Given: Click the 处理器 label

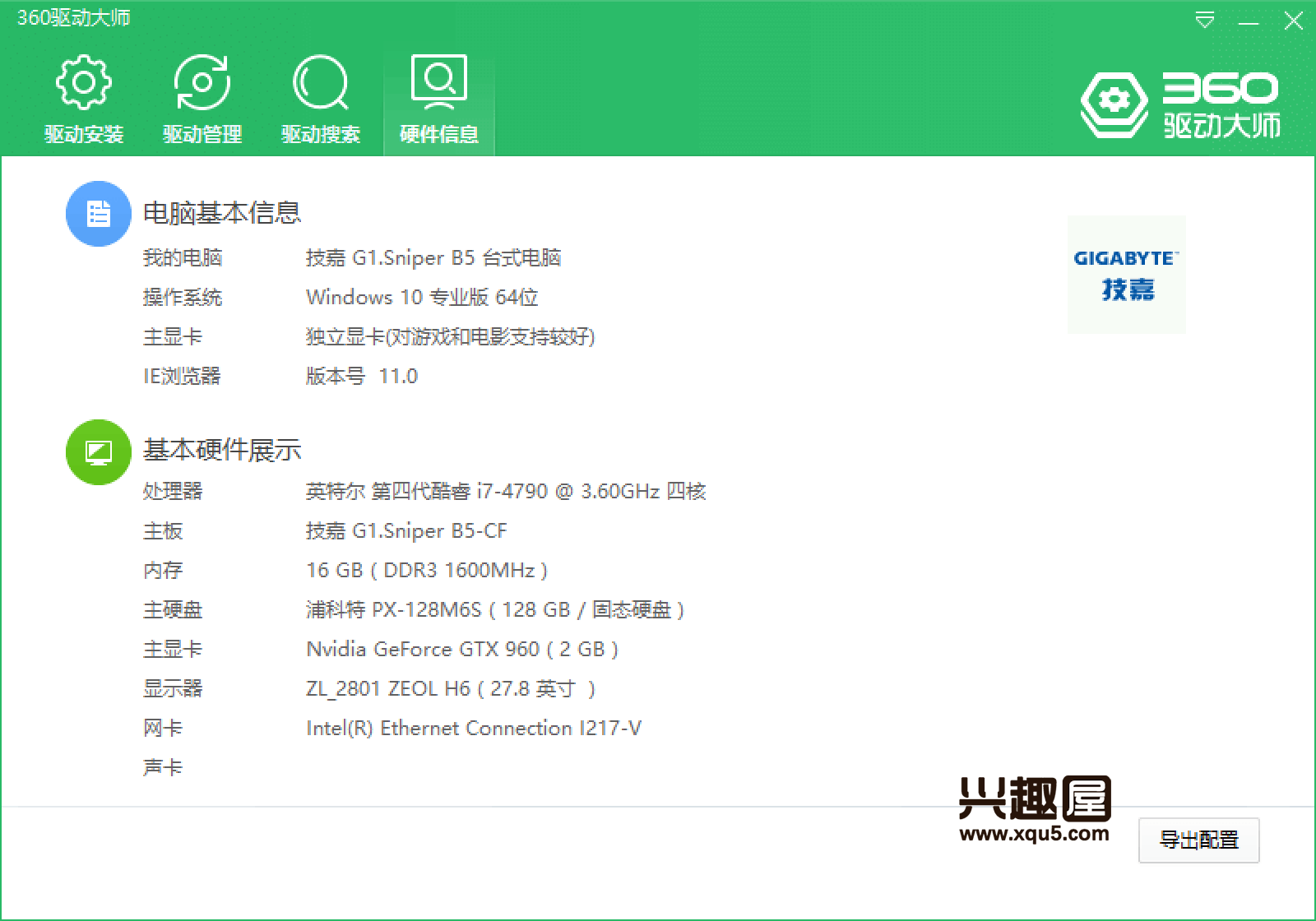Looking at the screenshot, I should pos(173,491).
